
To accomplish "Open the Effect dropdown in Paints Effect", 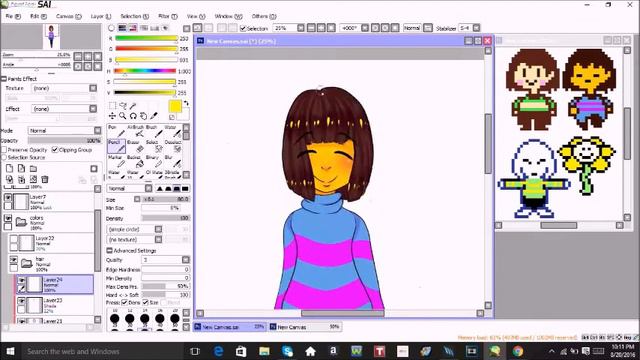I will coord(93,109).
